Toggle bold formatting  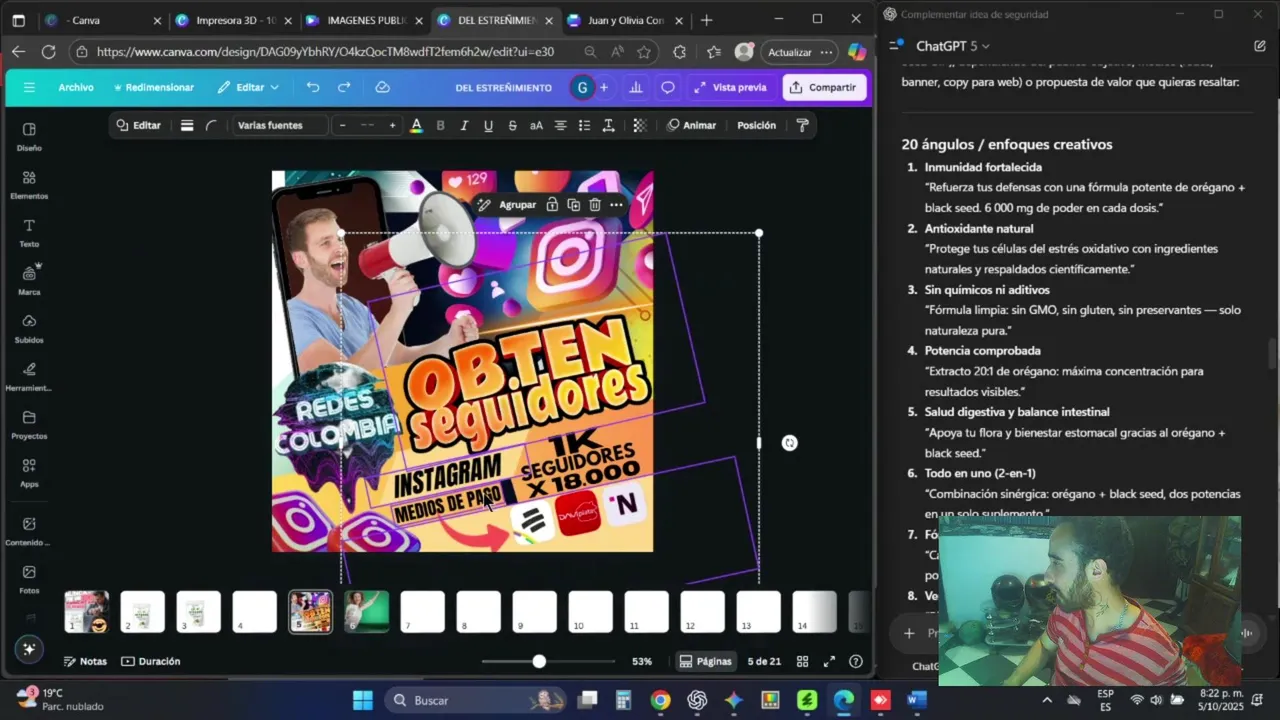pos(440,126)
